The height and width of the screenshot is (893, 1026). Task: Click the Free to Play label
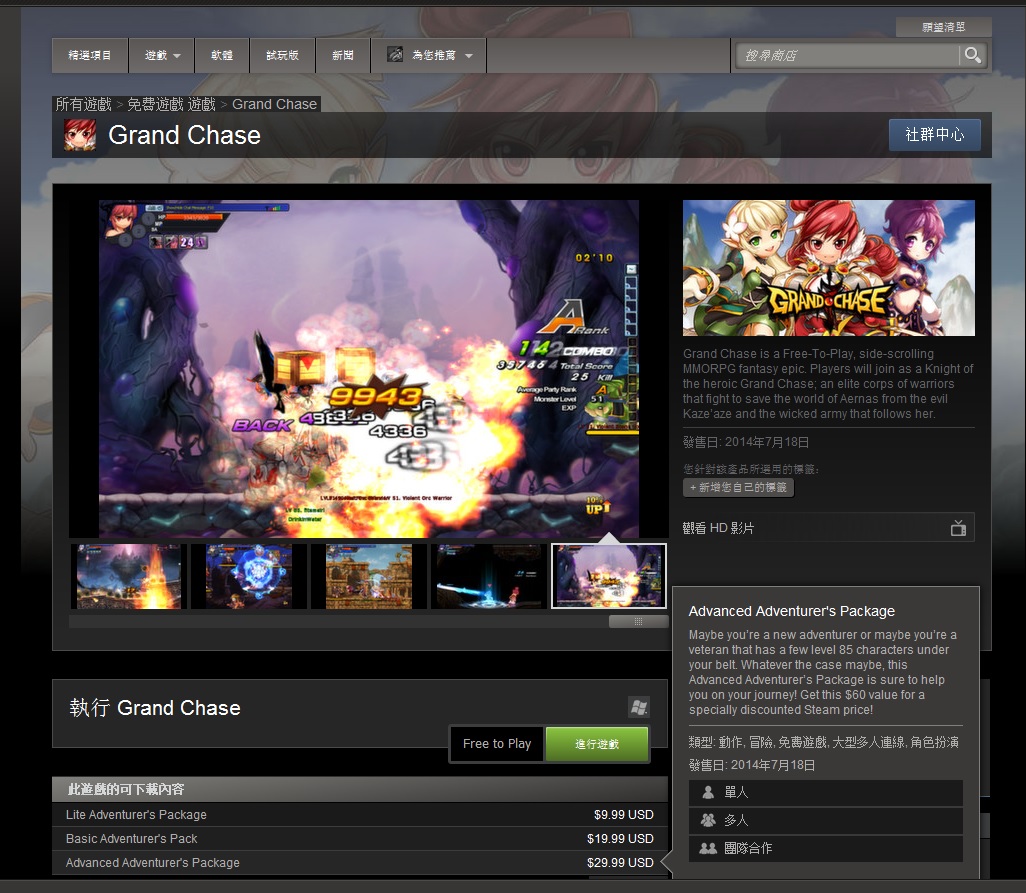497,744
